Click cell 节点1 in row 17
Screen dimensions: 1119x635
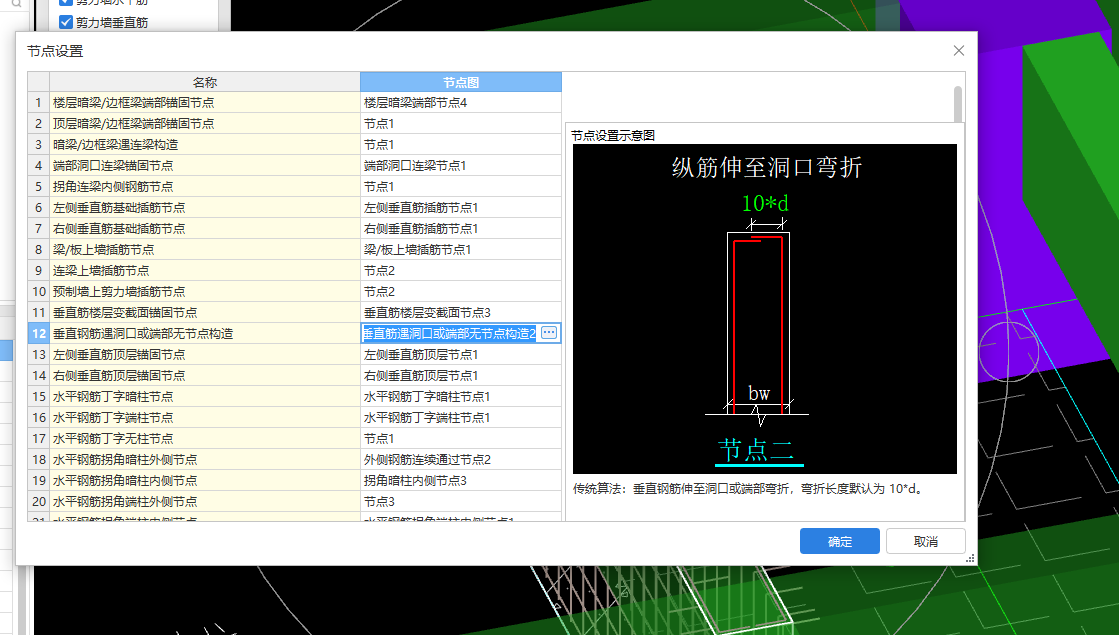(461, 439)
